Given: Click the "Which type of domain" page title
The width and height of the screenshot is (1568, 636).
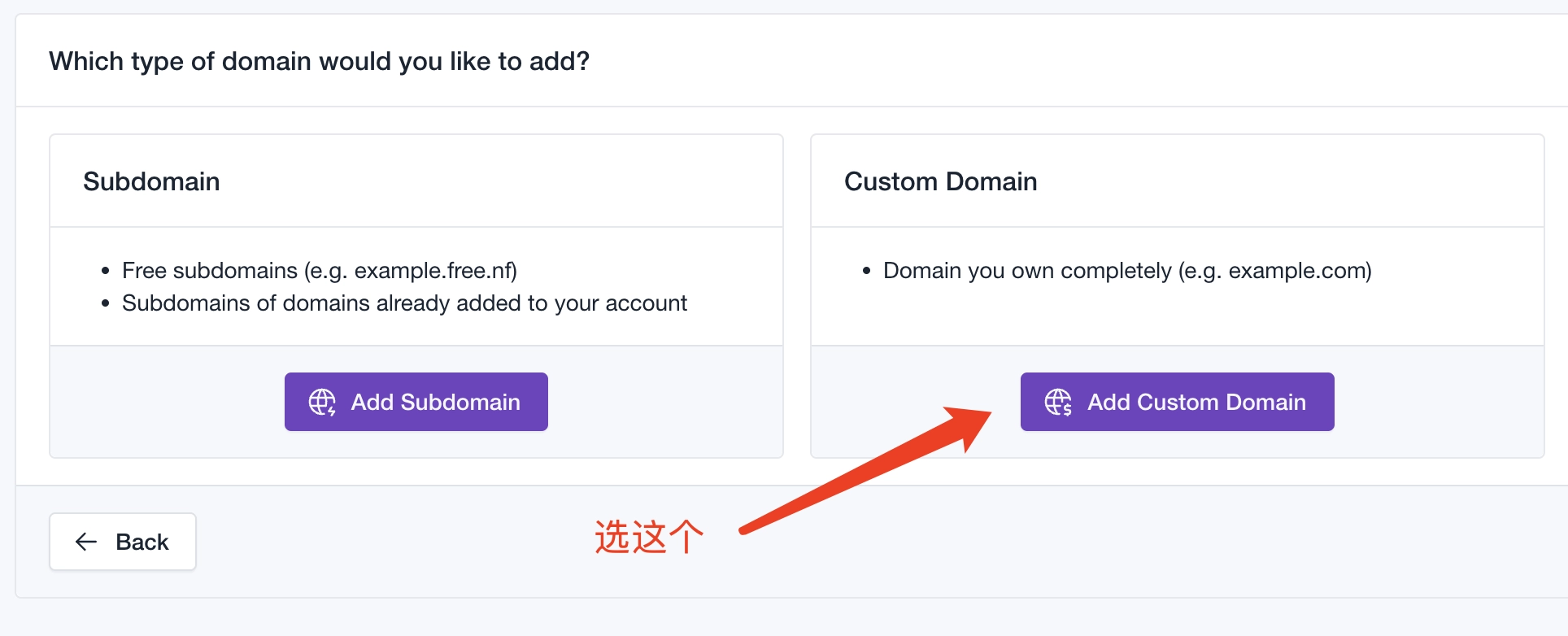Looking at the screenshot, I should point(319,61).
